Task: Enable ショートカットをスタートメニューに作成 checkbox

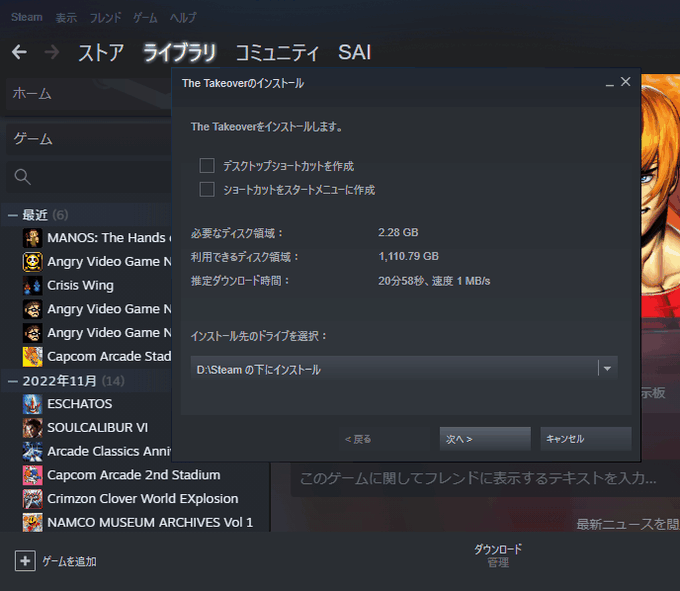Action: click(x=207, y=189)
